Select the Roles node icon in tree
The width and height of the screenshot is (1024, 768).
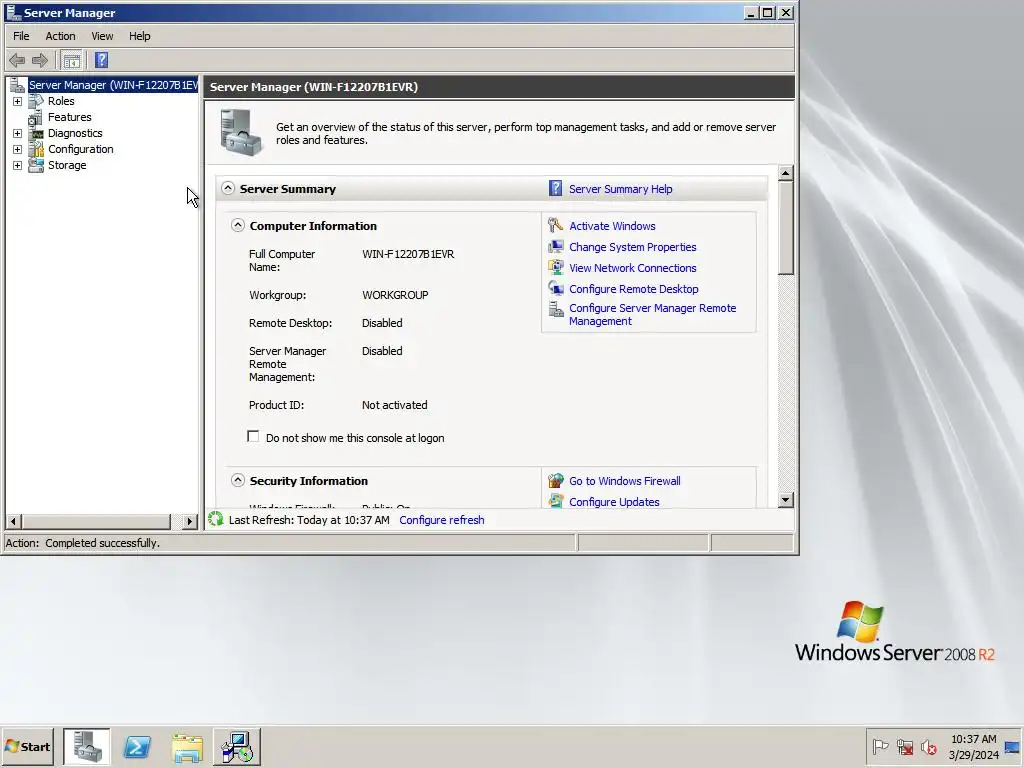click(37, 101)
